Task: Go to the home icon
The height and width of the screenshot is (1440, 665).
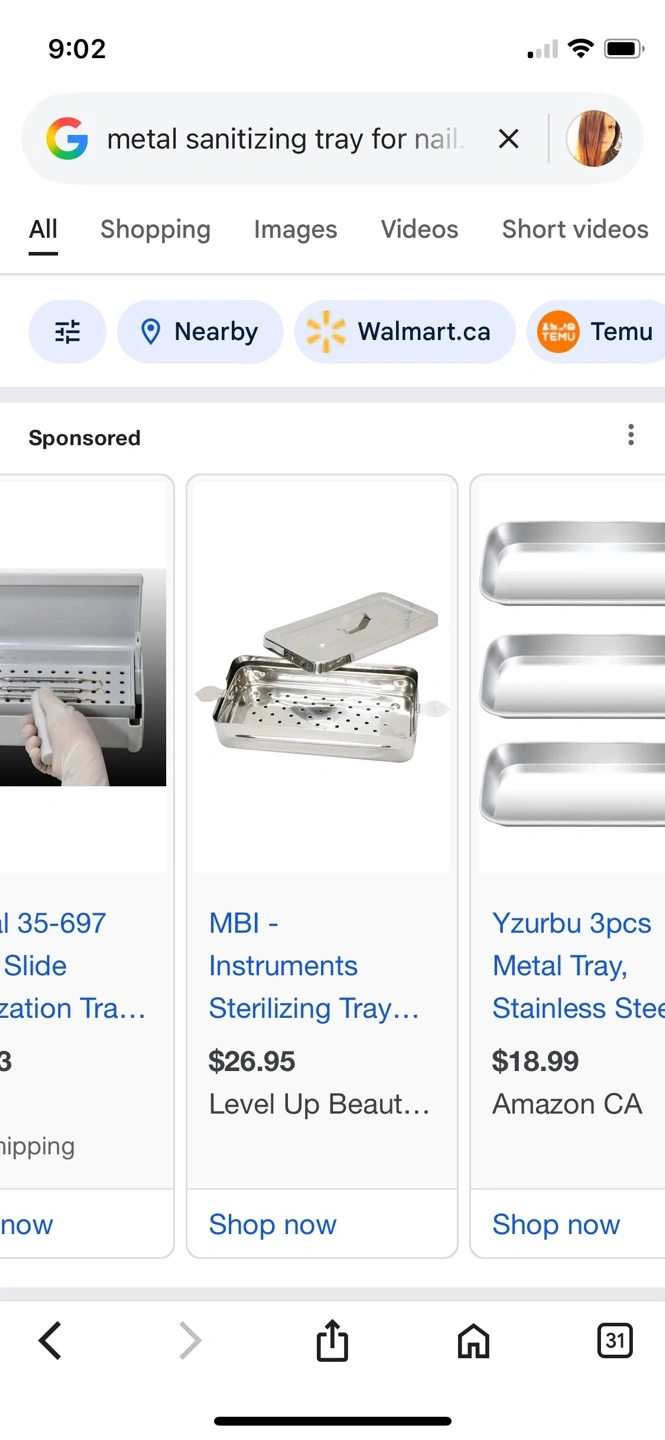Action: click(x=473, y=1340)
